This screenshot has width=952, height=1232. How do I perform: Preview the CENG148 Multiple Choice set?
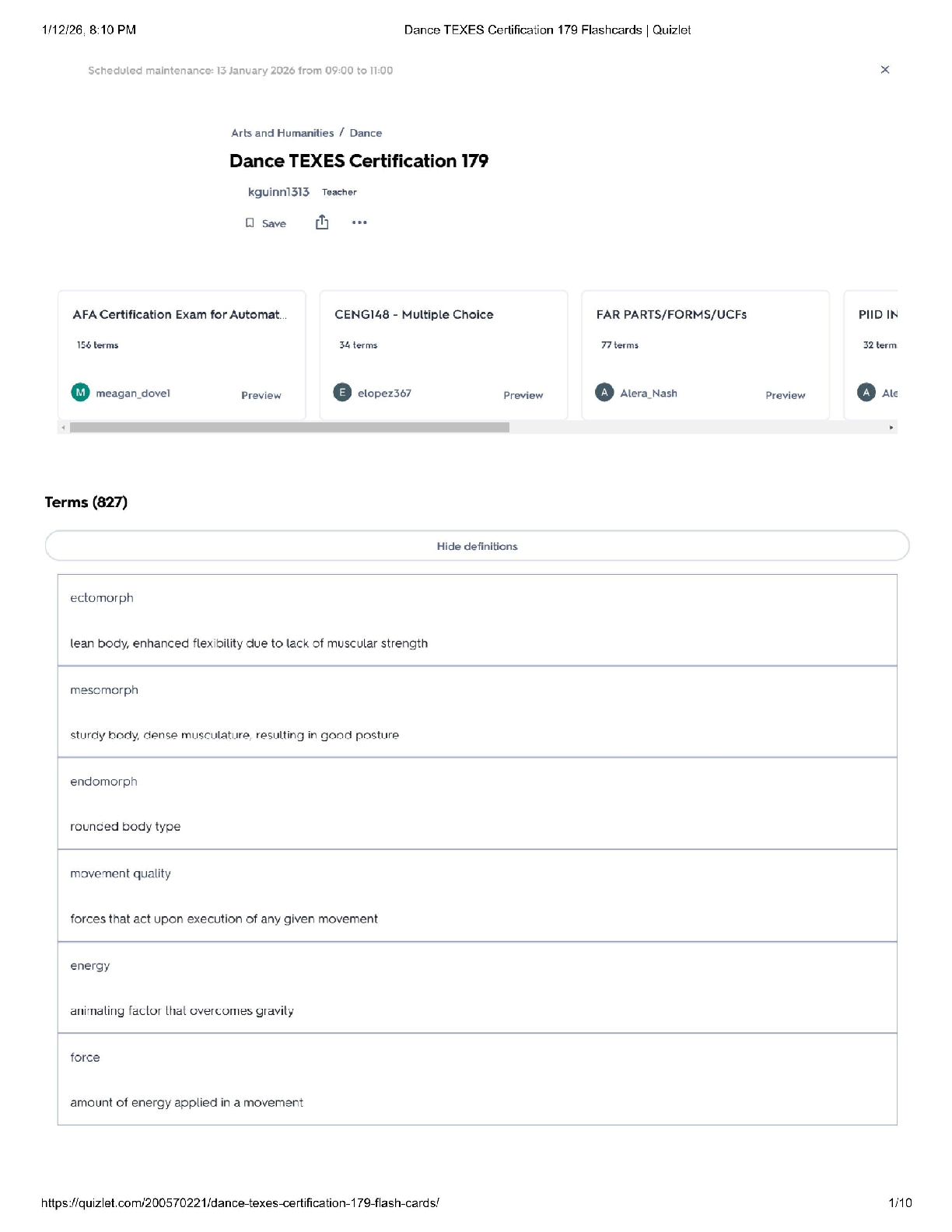[x=523, y=395]
